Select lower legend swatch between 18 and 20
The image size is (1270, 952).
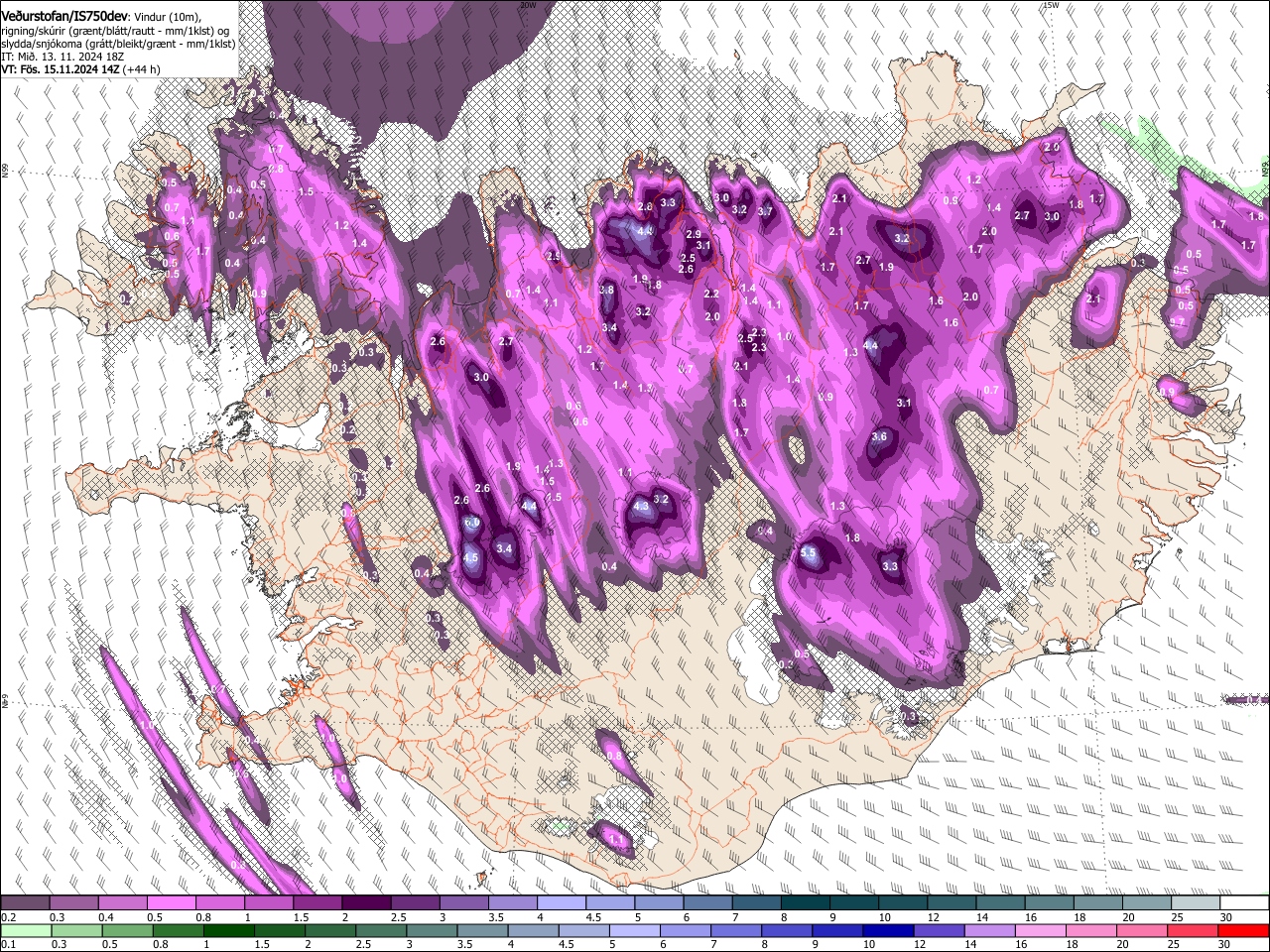pos(1090,930)
